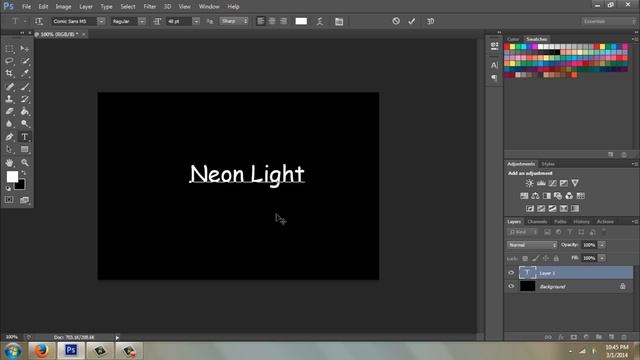This screenshot has height=360, width=640.
Task: Open the font style Regular dropdown
Action: 142,21
